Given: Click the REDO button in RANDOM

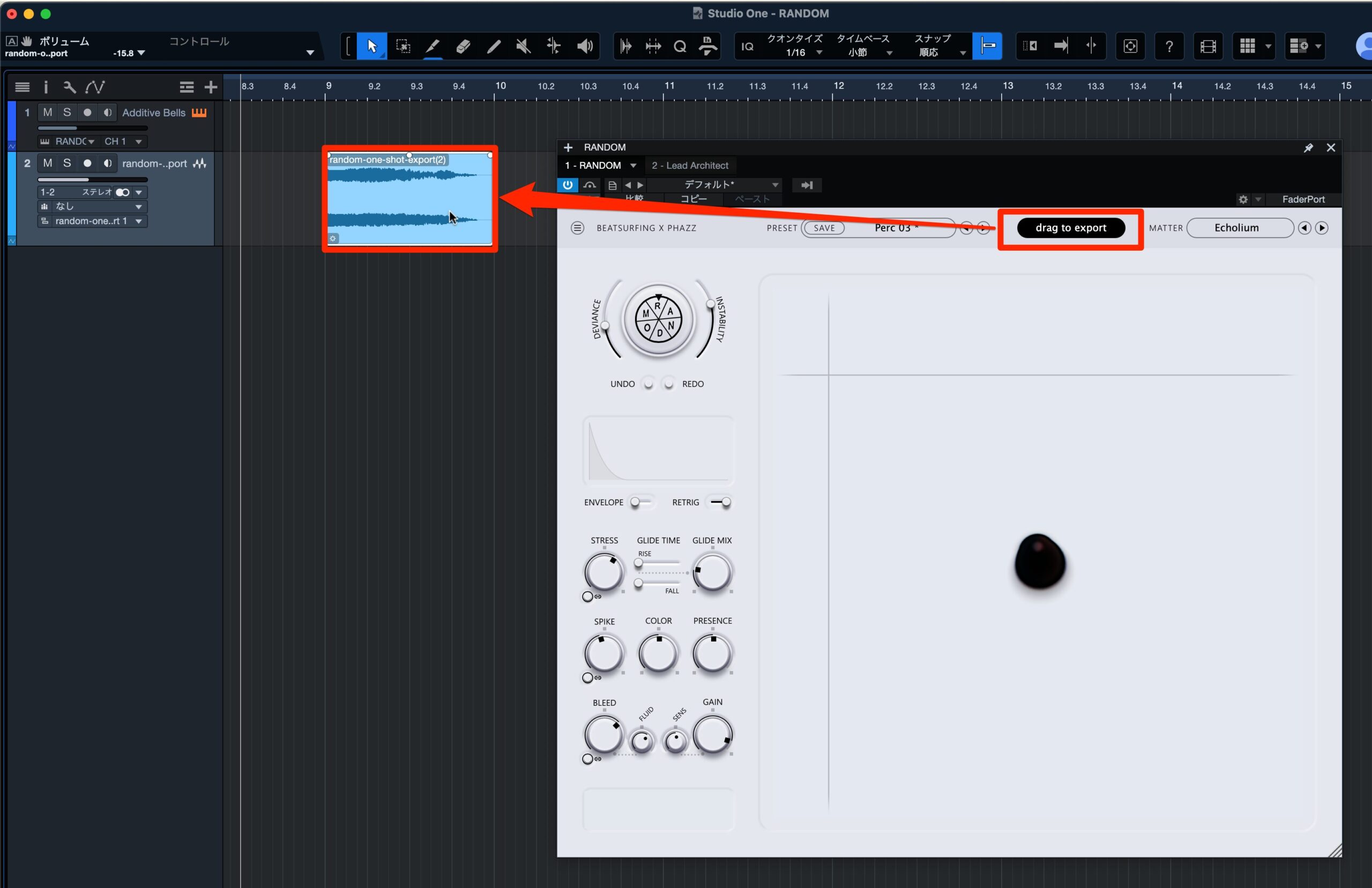Looking at the screenshot, I should pos(669,384).
